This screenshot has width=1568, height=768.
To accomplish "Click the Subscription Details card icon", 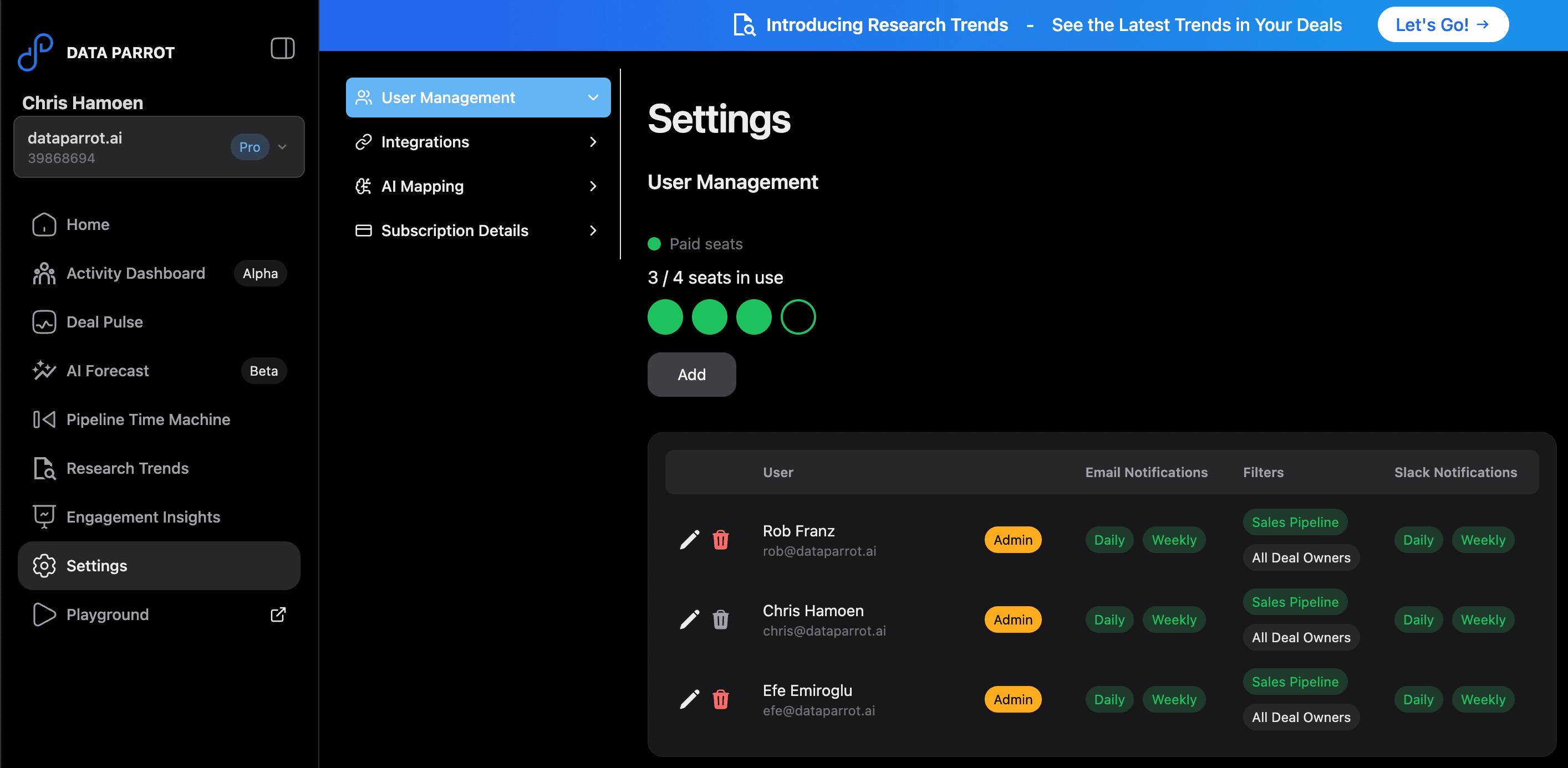I will [363, 231].
